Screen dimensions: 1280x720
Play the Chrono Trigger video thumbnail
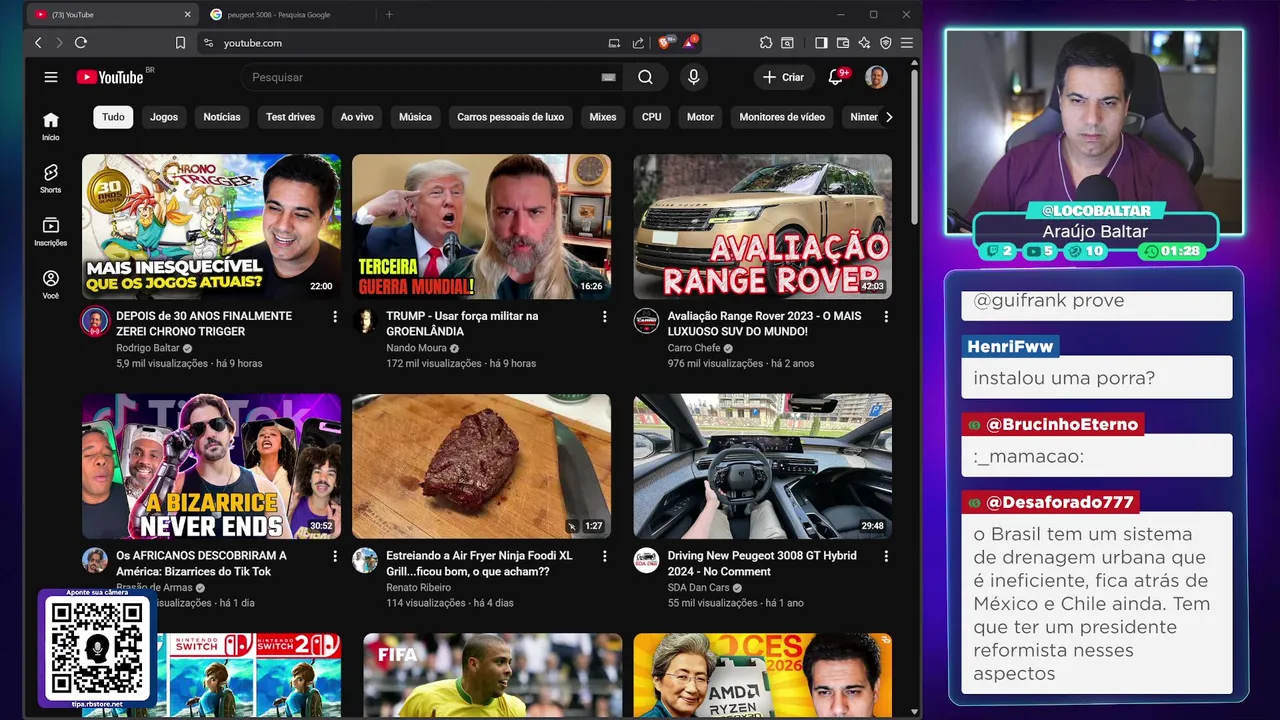211,226
